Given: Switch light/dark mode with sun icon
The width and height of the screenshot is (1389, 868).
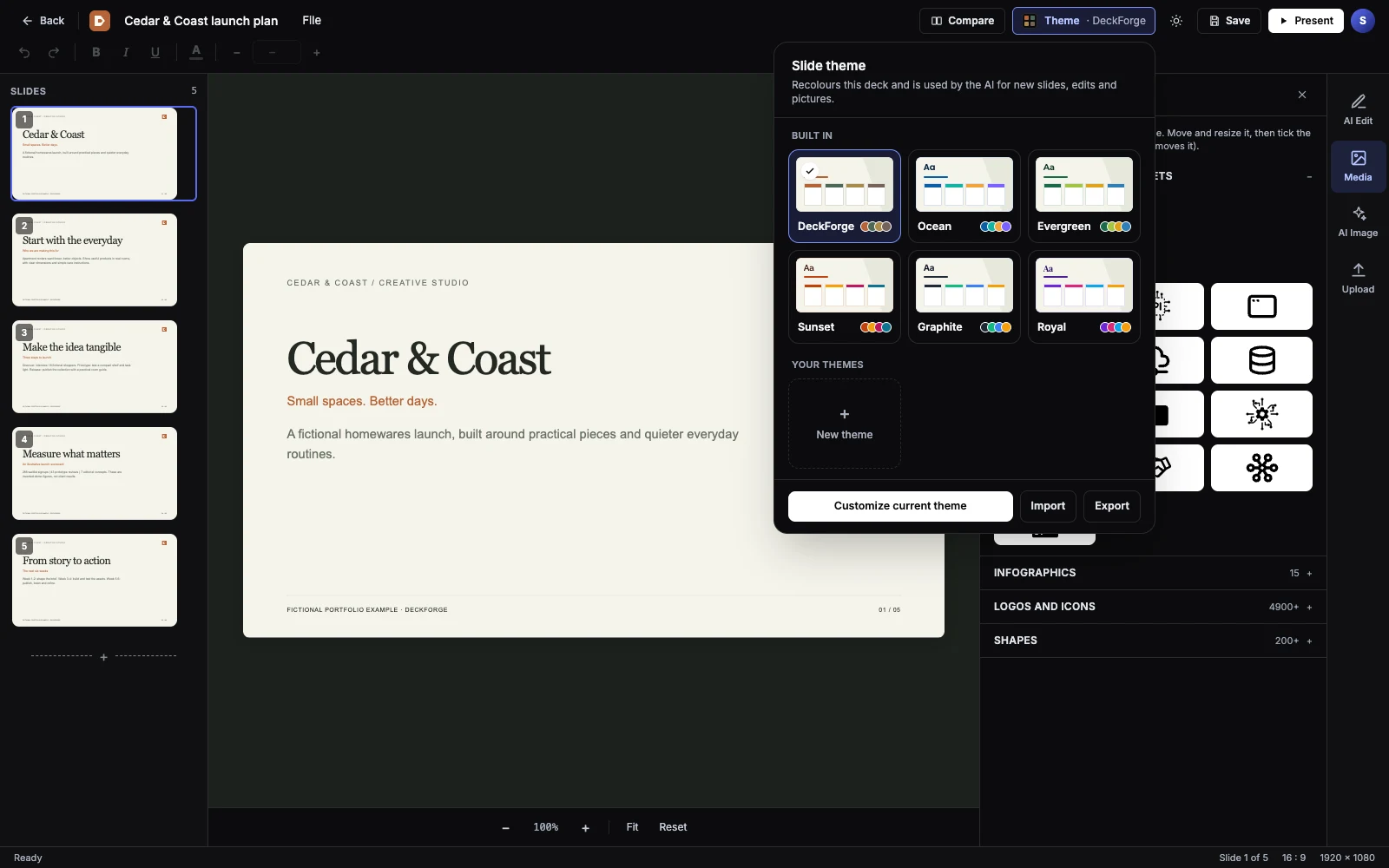Looking at the screenshot, I should (x=1176, y=21).
